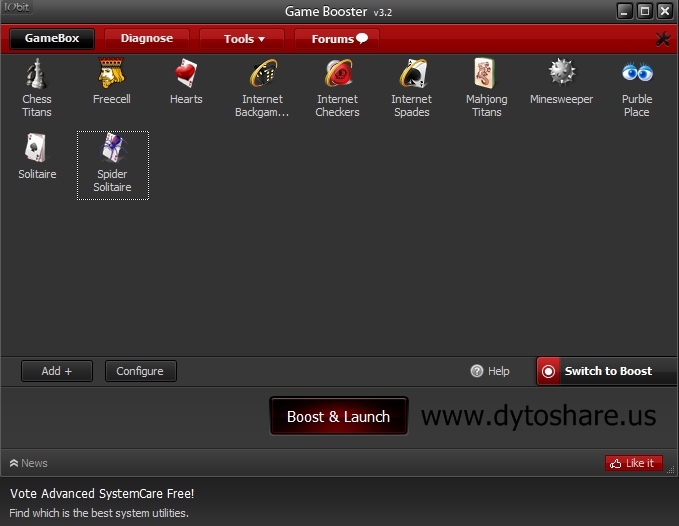Viewport: 679px width, 526px height.
Task: Select the Freecell king icon
Action: 111,73
